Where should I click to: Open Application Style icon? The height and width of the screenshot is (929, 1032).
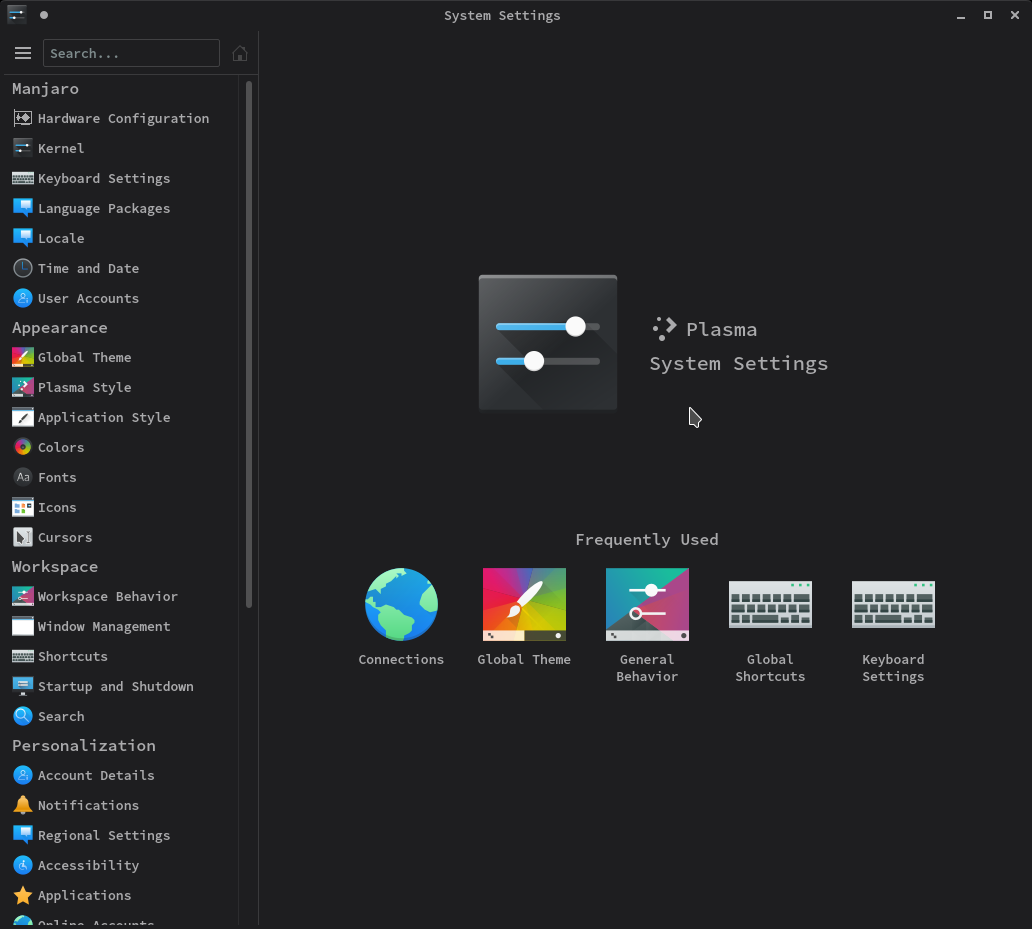[x=23, y=417]
